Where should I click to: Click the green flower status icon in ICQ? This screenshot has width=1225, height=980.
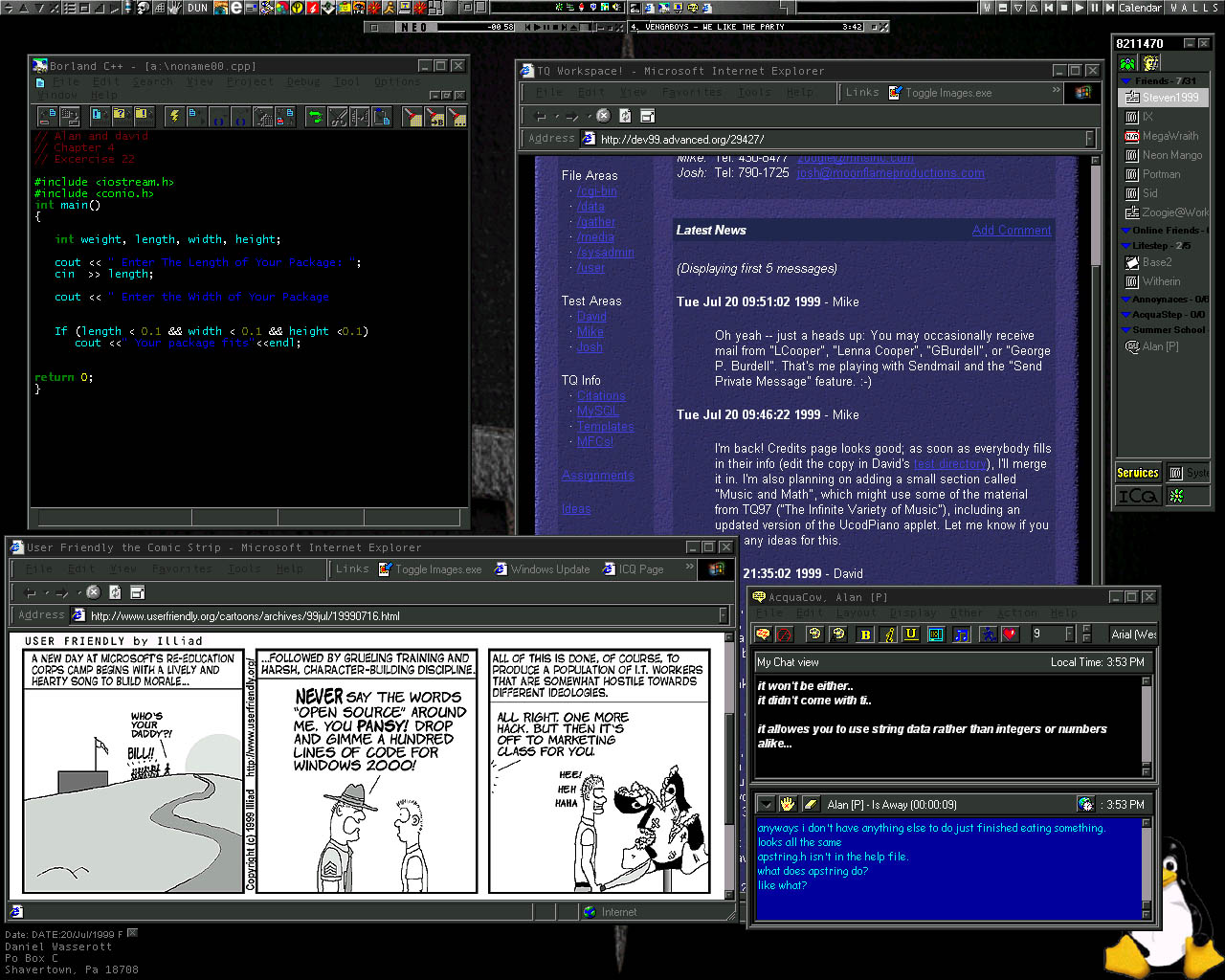[1176, 496]
